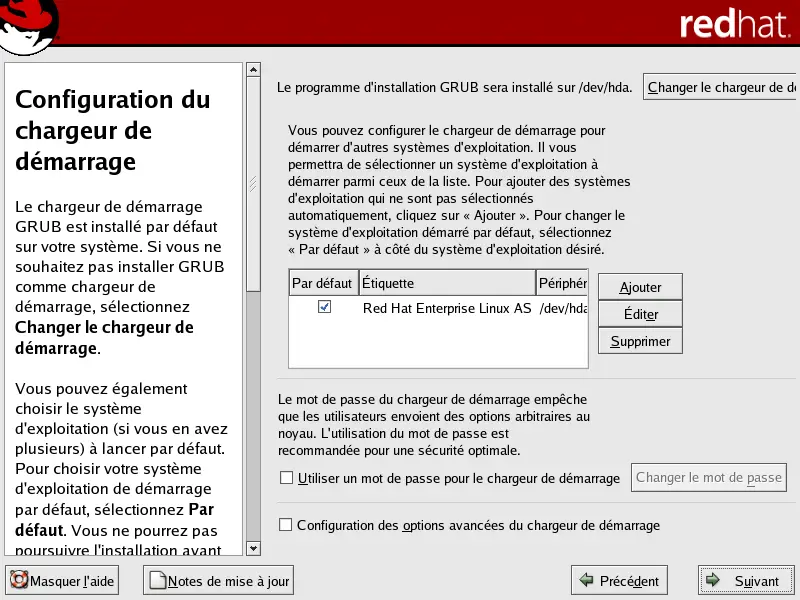
Task: Click the redhat wordmark in the header
Action: click(x=734, y=24)
